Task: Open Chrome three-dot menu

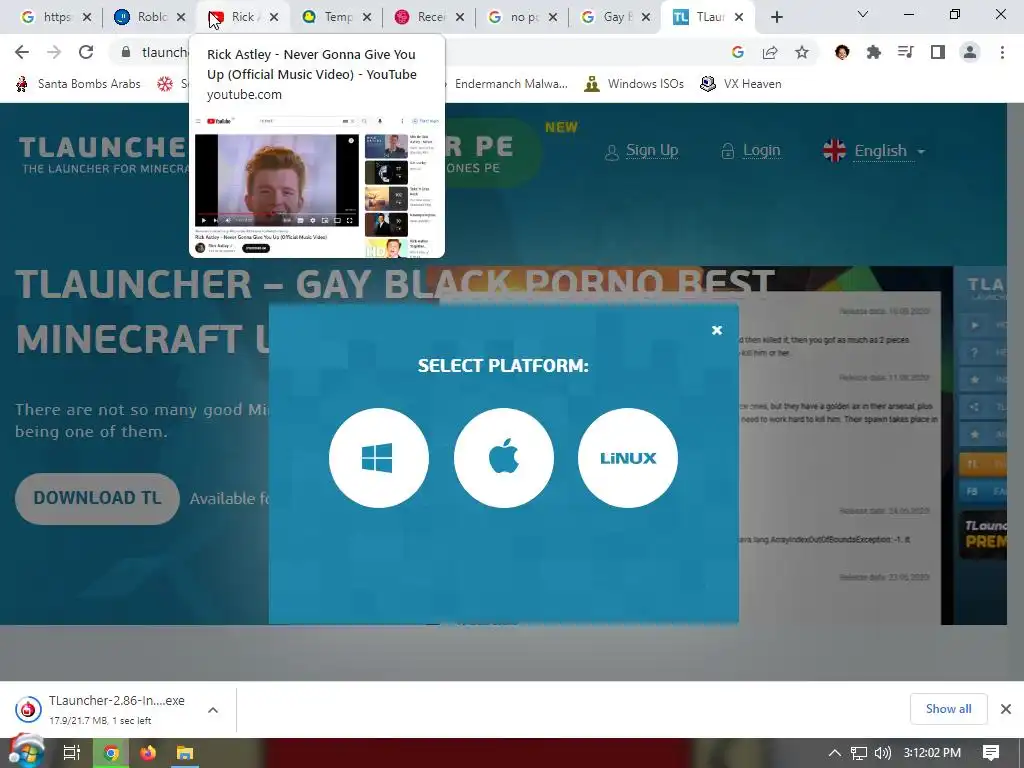Action: [1002, 52]
